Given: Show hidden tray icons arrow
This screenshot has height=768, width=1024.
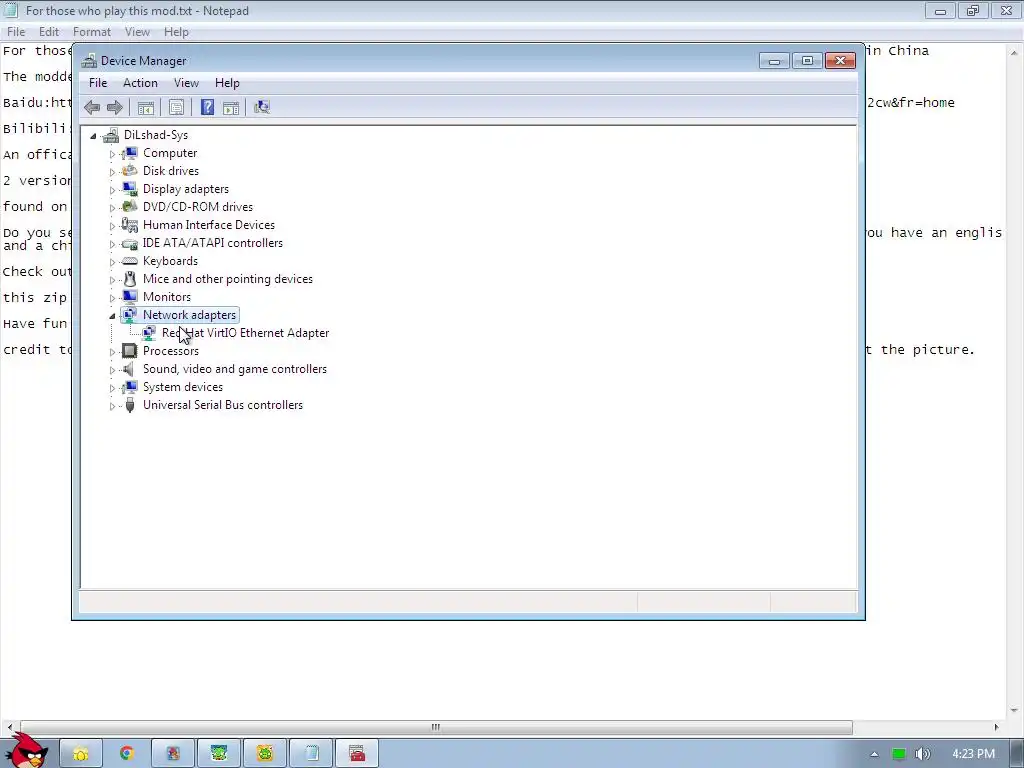Looking at the screenshot, I should [x=874, y=754].
